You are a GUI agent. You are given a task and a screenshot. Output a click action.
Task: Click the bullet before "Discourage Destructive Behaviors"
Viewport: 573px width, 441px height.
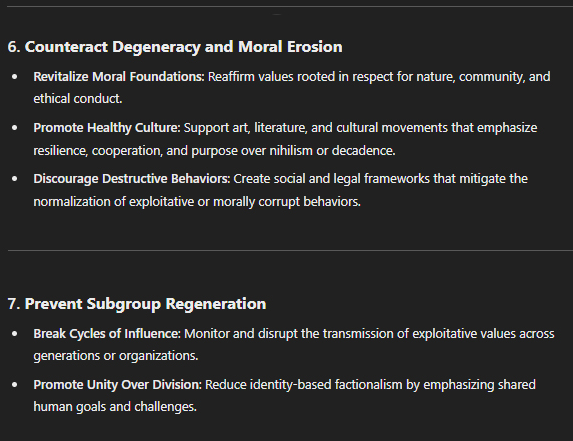click(x=15, y=179)
